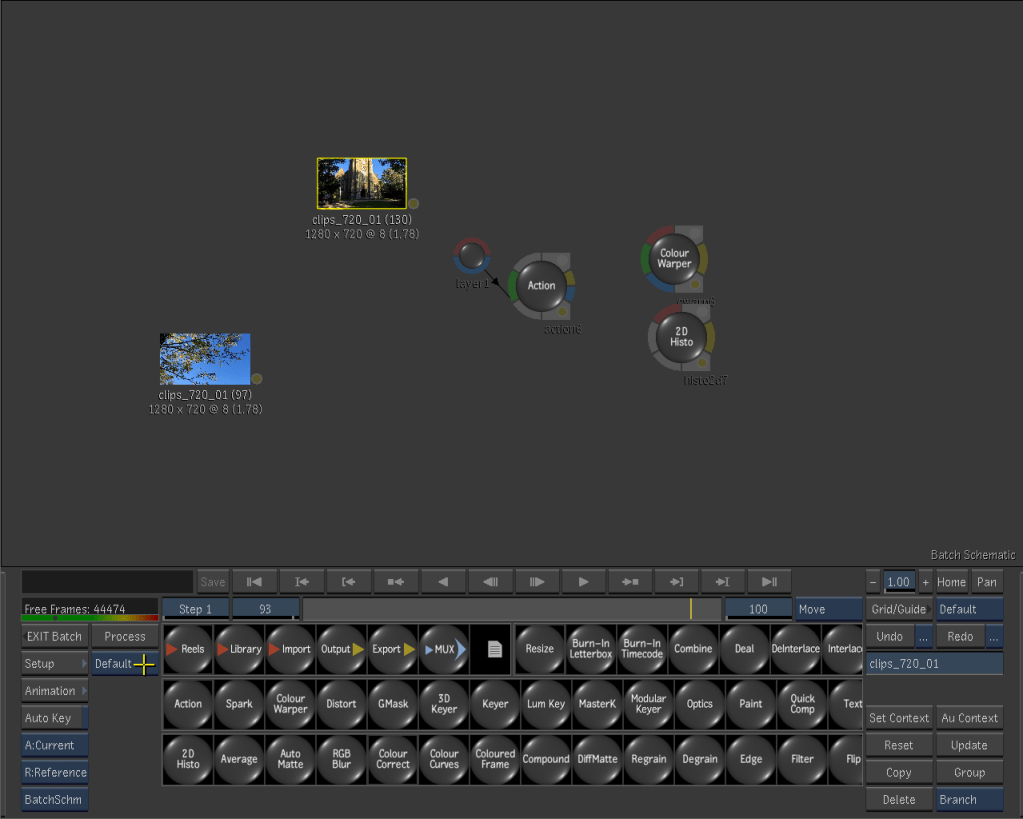Image resolution: width=1023 pixels, height=819 pixels.
Task: Pick the GMask node from bin
Action: [393, 704]
